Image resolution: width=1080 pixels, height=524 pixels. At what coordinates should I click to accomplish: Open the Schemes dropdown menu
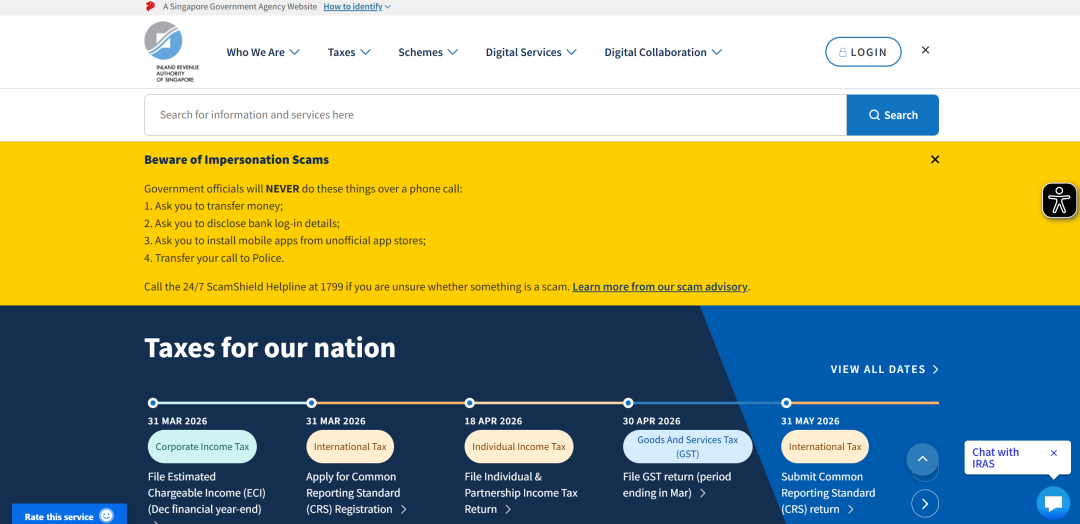(x=427, y=52)
